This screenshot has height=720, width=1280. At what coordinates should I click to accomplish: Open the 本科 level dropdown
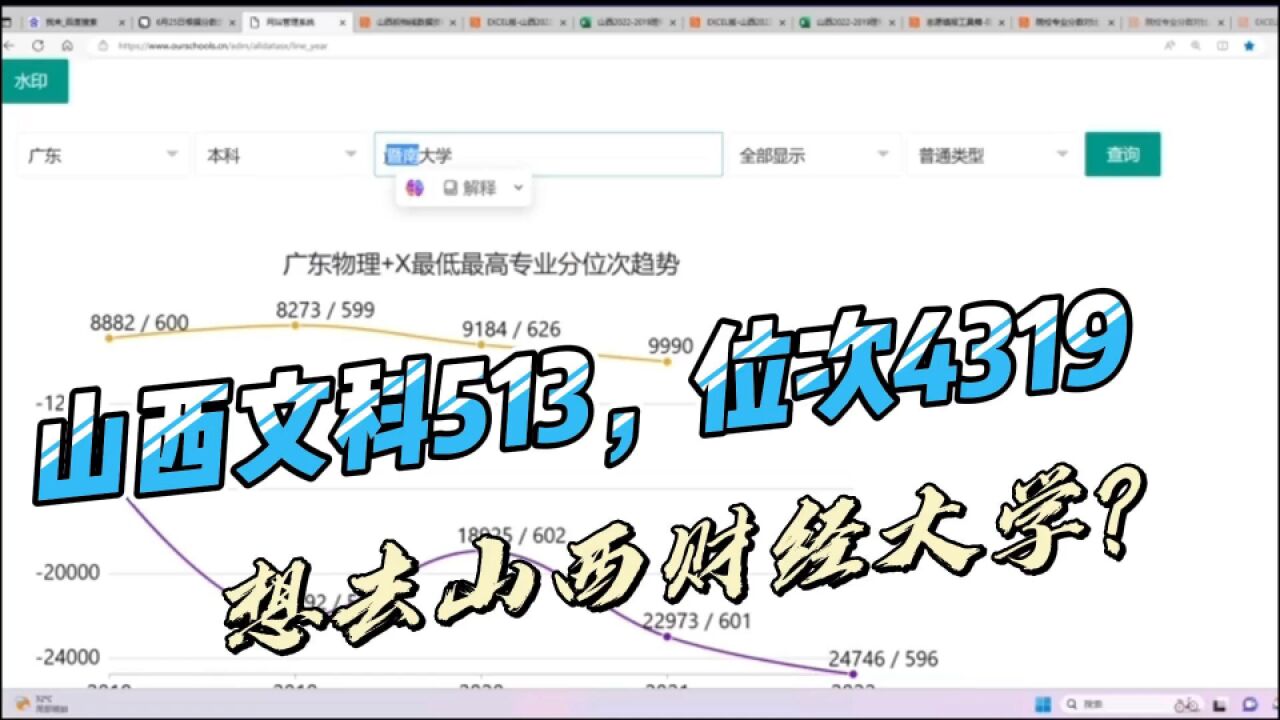pos(281,155)
